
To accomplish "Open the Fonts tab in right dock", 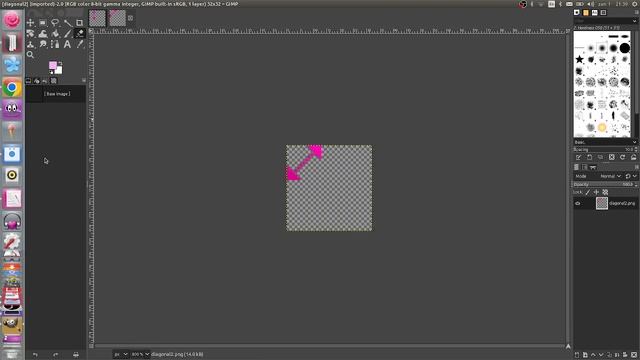I will coord(595,13).
